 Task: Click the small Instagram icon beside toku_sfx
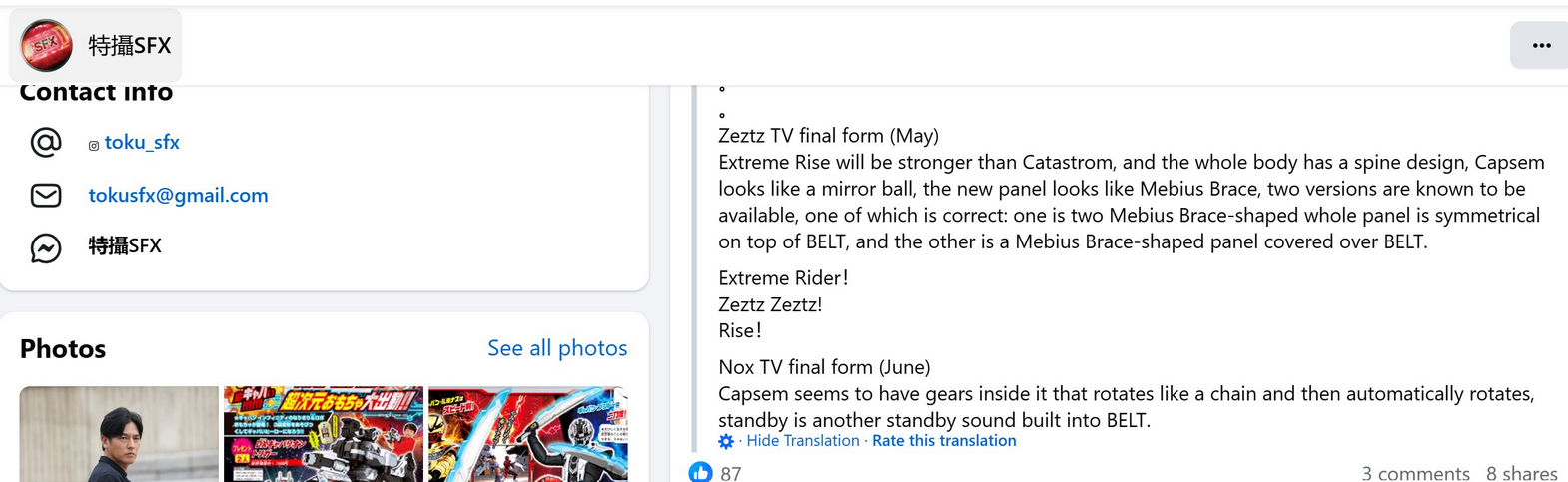tap(94, 145)
